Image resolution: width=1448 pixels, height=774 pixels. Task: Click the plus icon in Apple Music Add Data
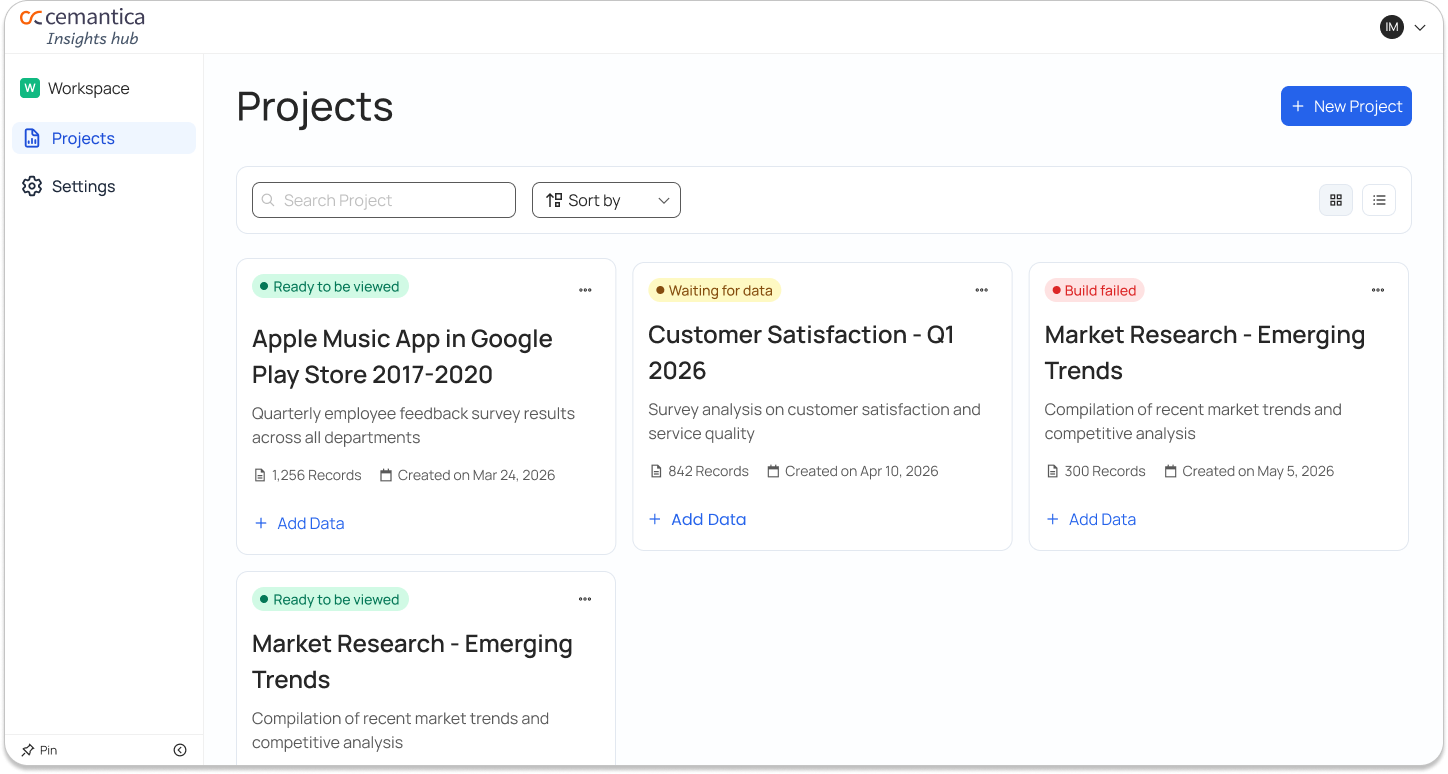[x=261, y=523]
